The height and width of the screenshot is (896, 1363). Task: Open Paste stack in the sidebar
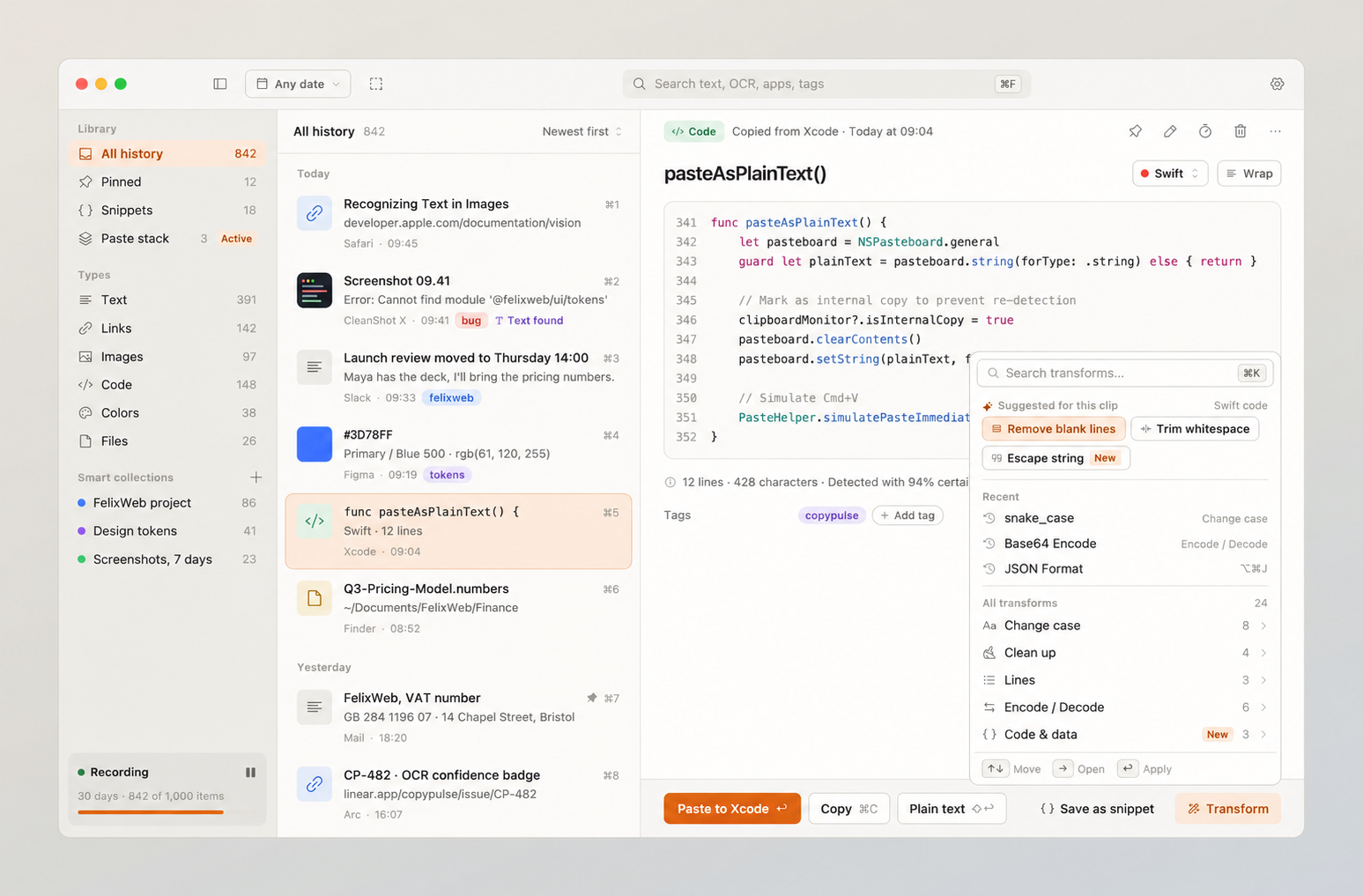click(167, 238)
